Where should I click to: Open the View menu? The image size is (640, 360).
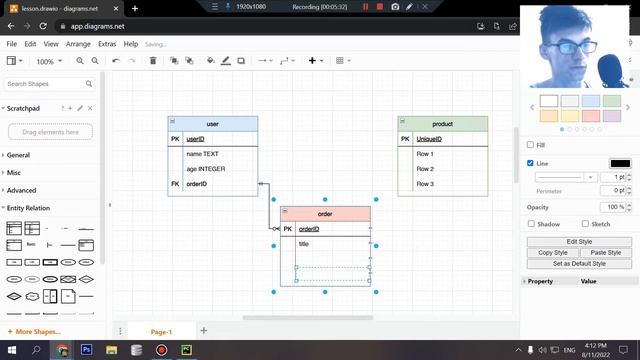pos(51,44)
